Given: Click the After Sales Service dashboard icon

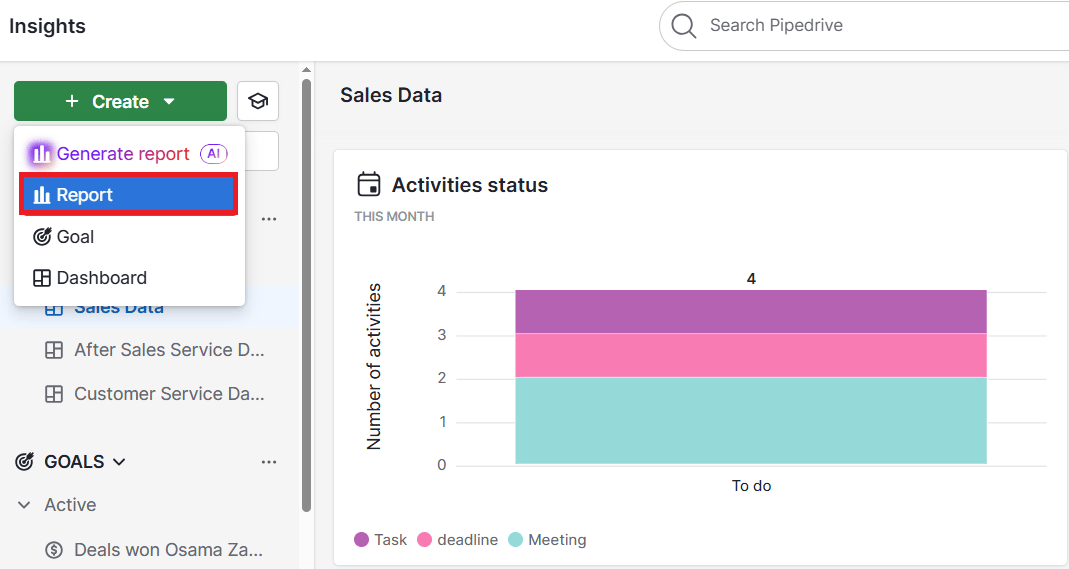Looking at the screenshot, I should tap(54, 350).
